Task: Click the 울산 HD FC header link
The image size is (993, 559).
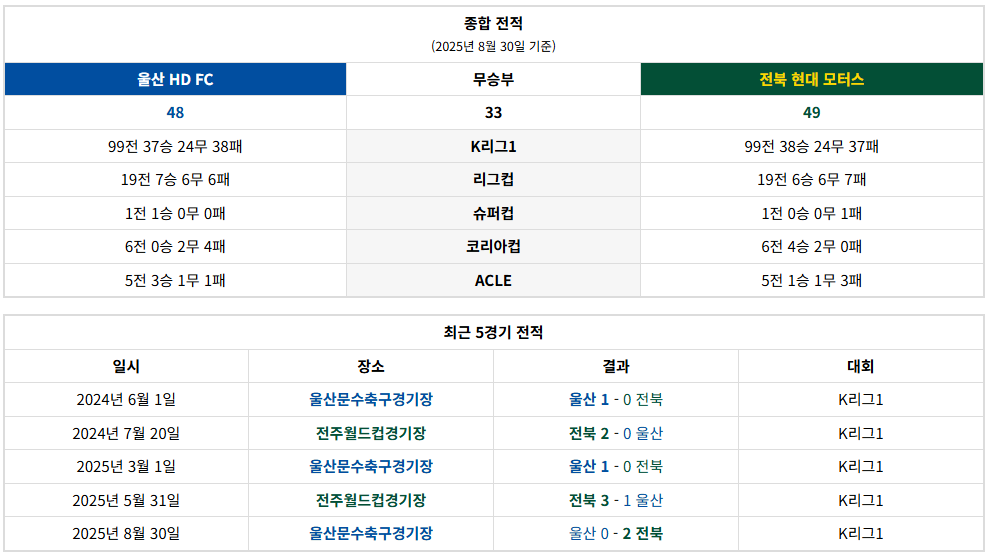Action: (175, 80)
